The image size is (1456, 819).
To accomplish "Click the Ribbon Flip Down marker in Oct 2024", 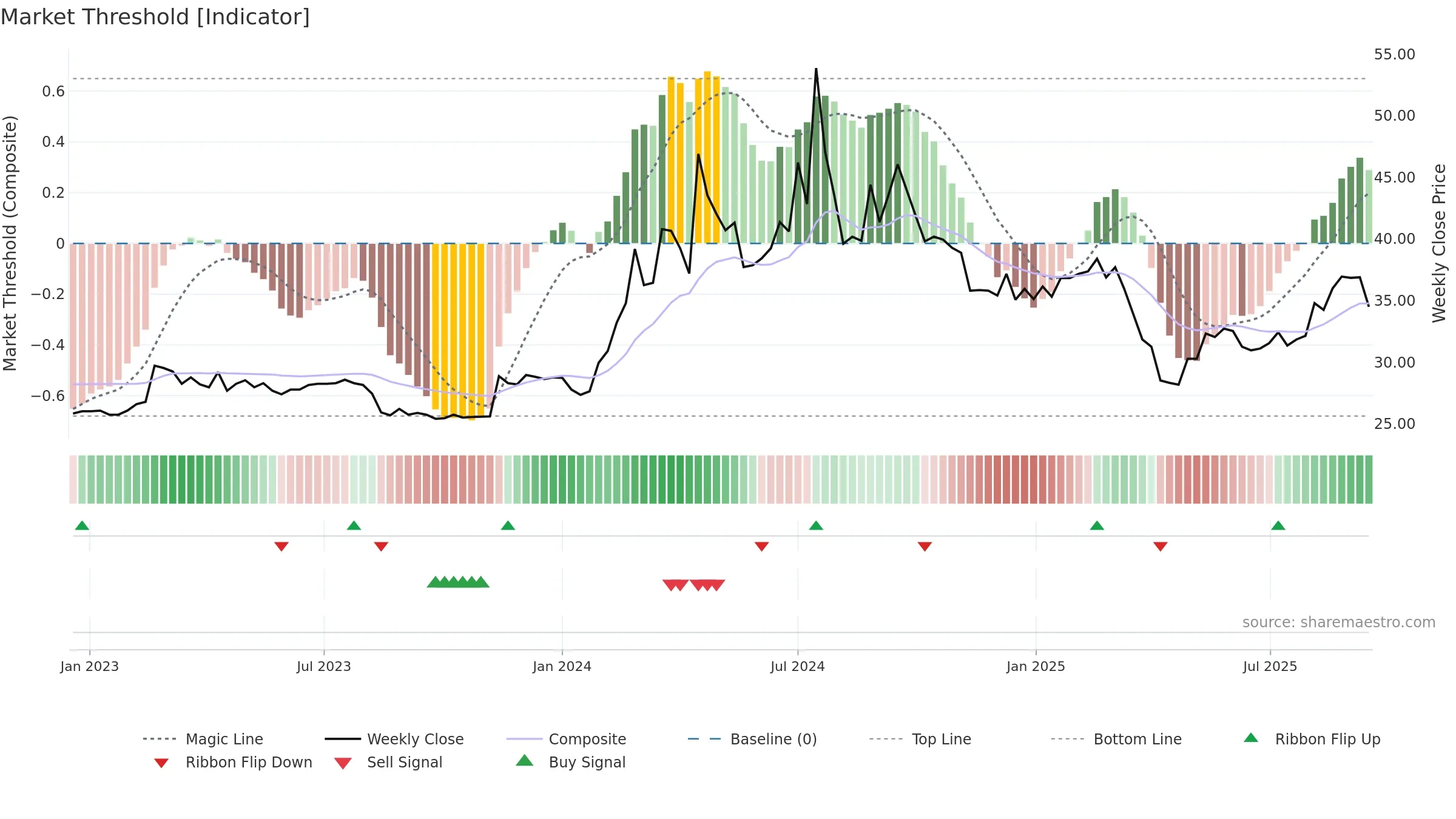I will click(925, 547).
